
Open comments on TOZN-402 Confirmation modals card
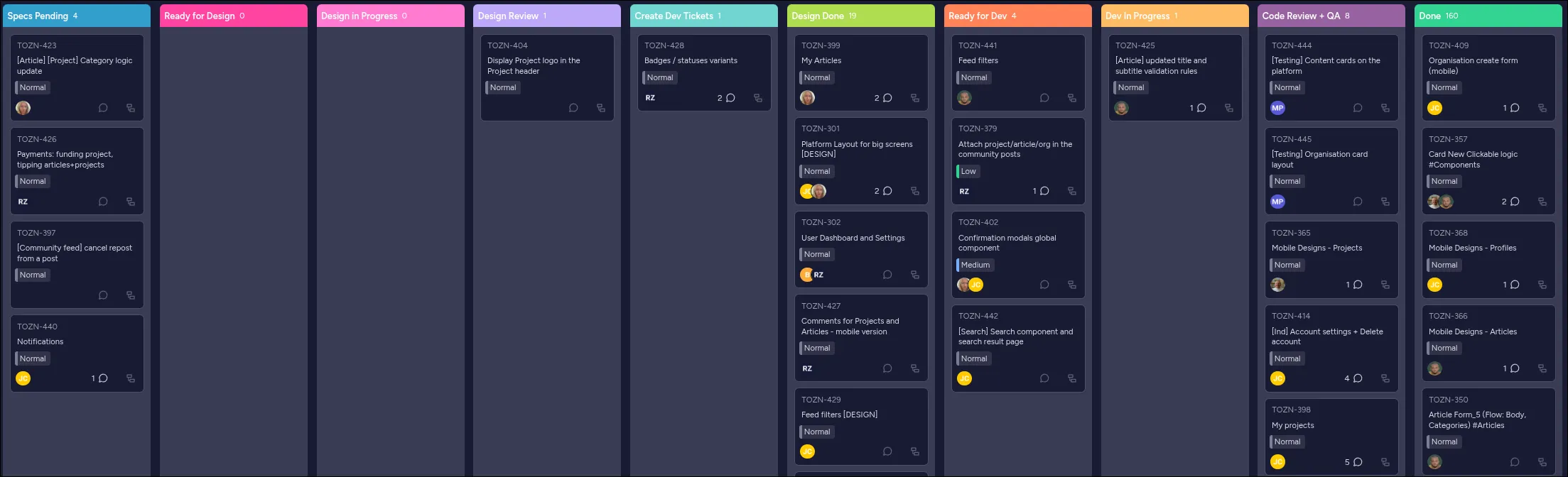click(1044, 285)
